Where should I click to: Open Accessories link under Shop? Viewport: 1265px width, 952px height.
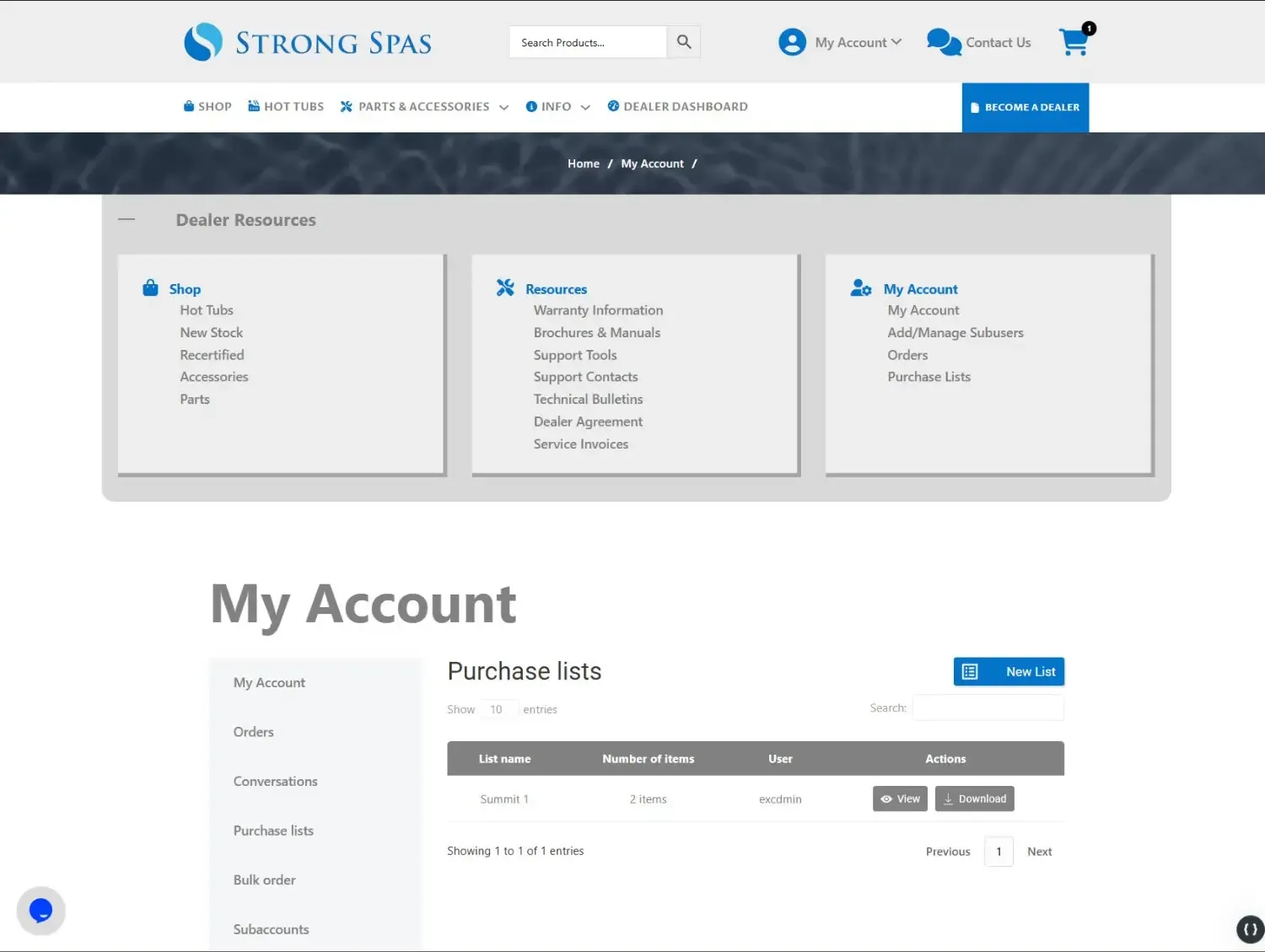tap(214, 377)
